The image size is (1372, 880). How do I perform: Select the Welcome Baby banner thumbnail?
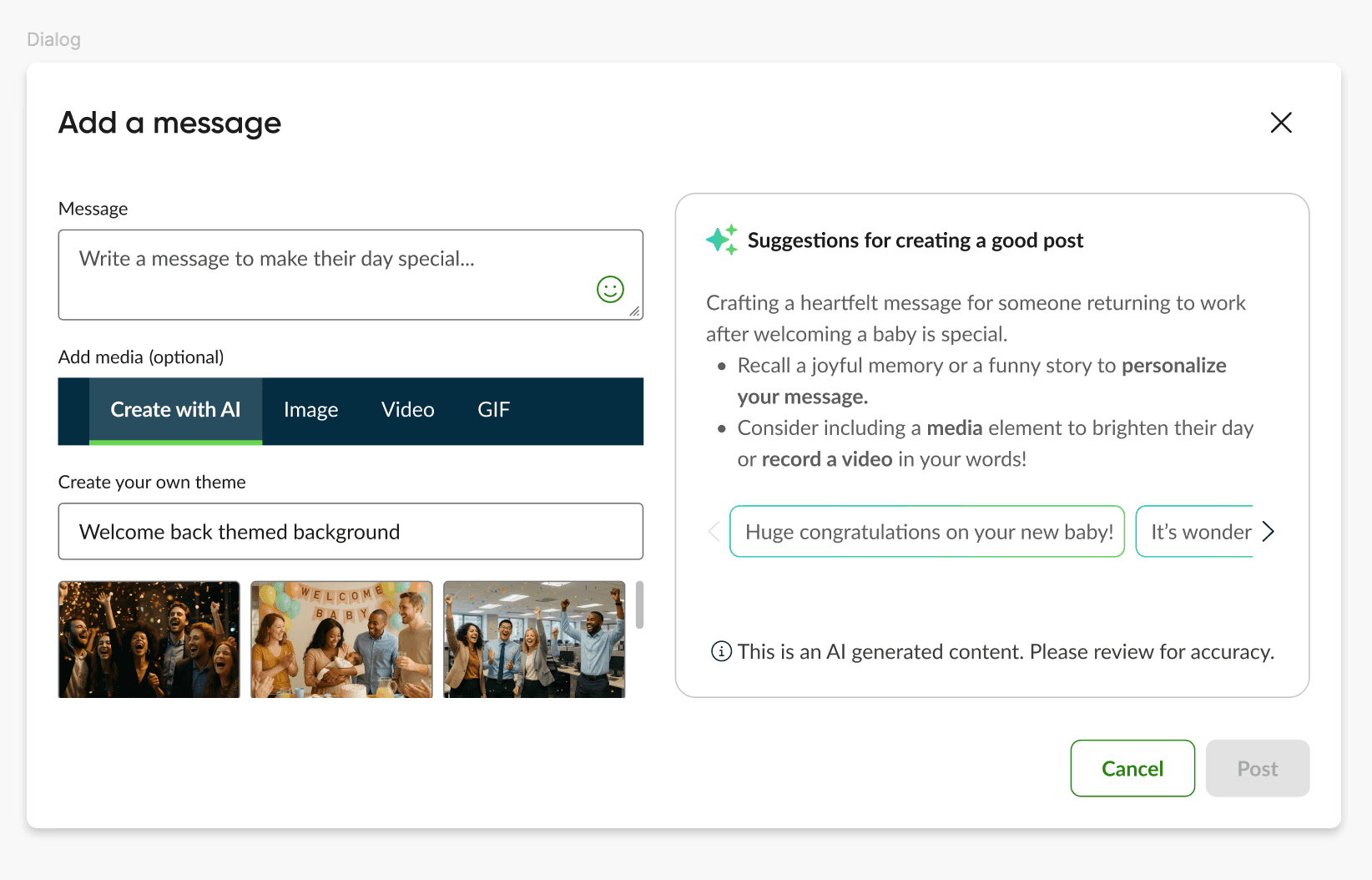[342, 640]
